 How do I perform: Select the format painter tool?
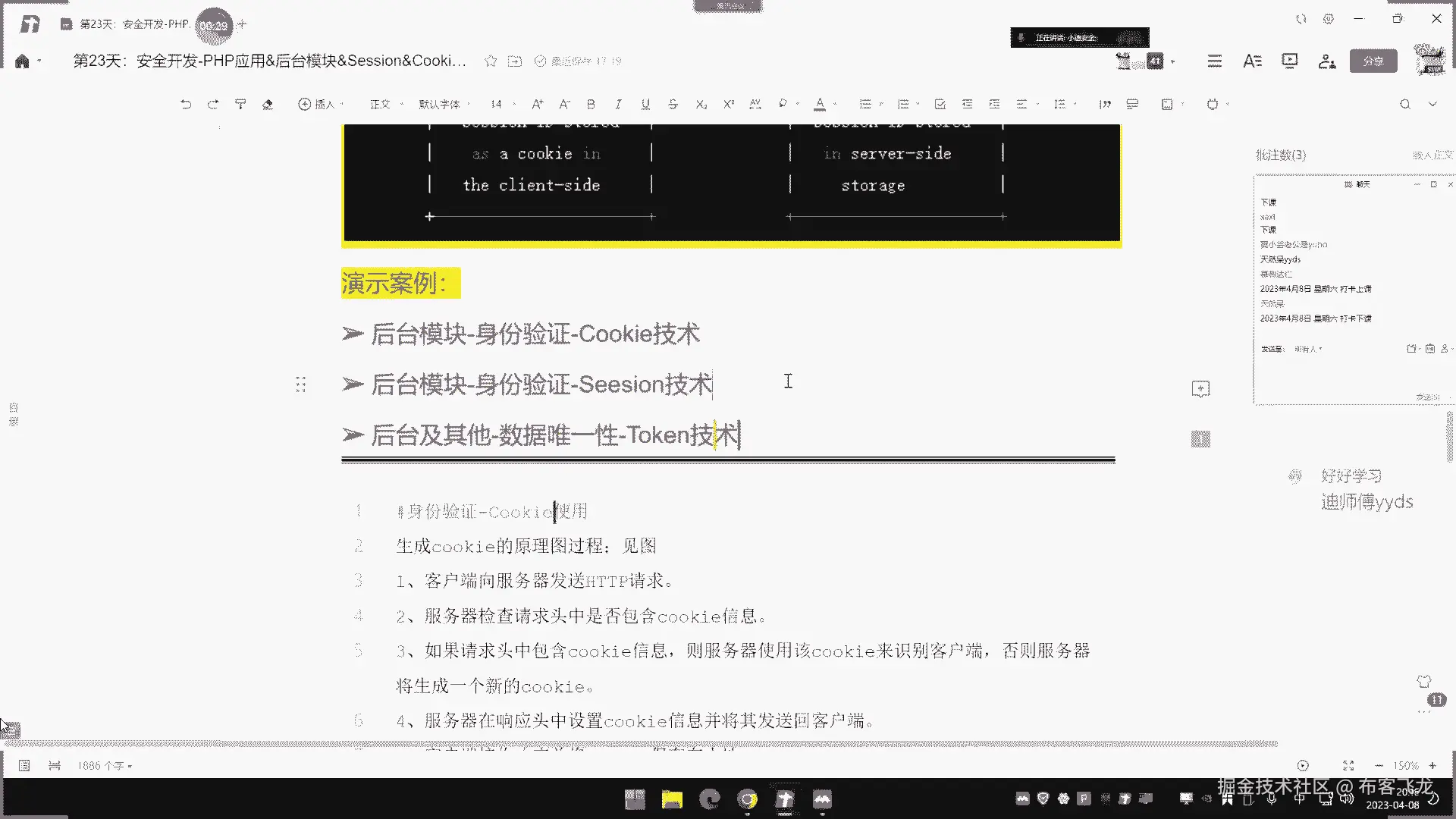coord(240,105)
